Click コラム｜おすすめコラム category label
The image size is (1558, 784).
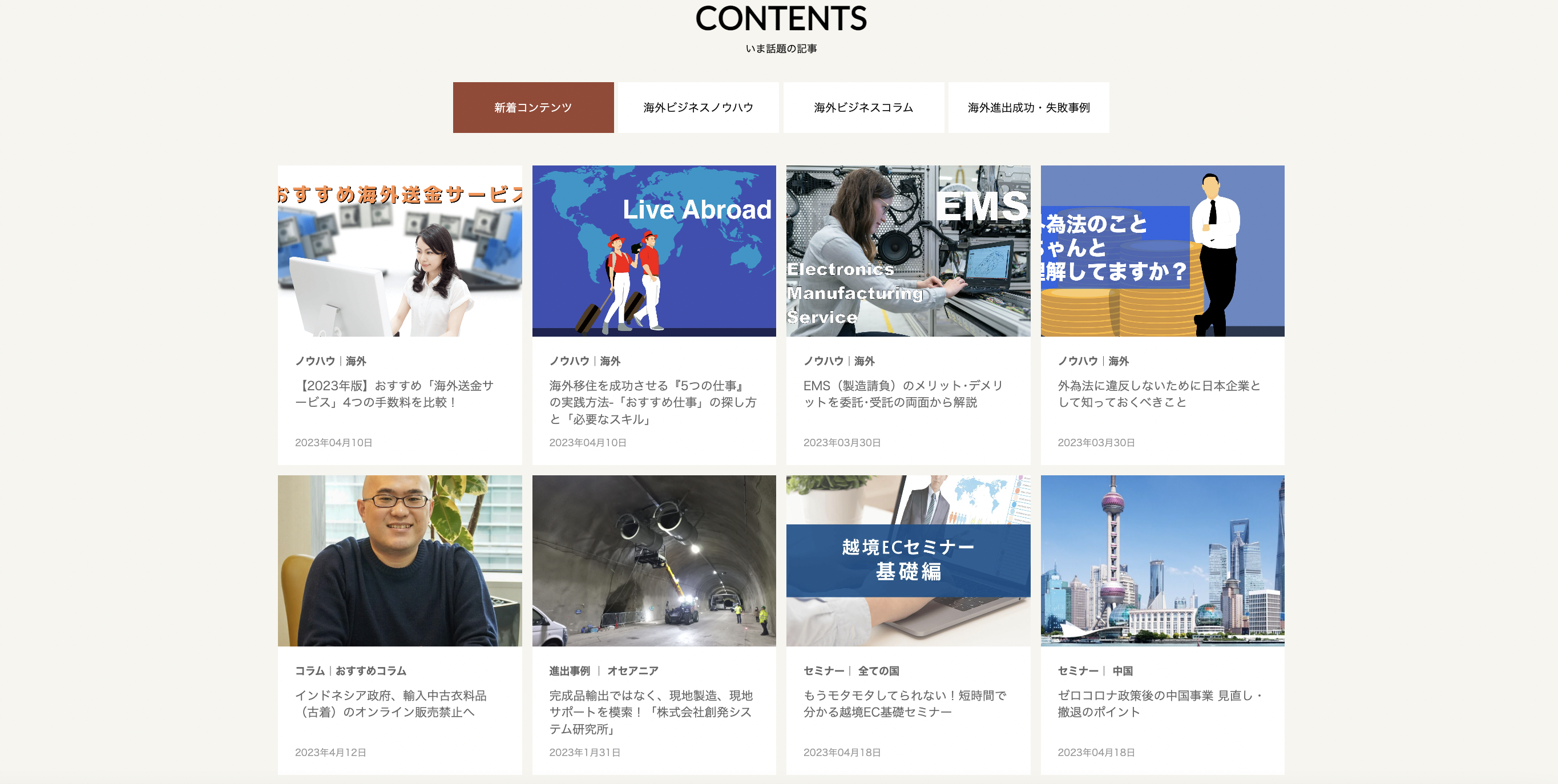click(x=351, y=671)
